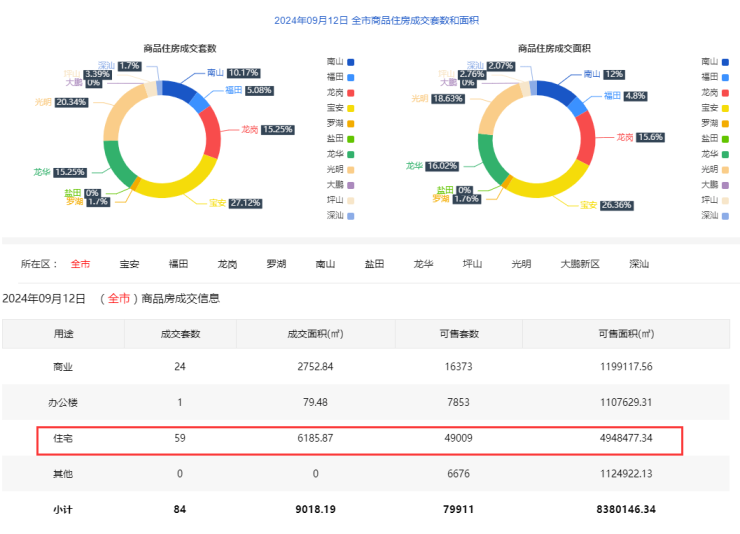The width and height of the screenshot is (740, 534).
Task: Toggle 南山 legend item in 成交套数 chart
Action: (339, 62)
